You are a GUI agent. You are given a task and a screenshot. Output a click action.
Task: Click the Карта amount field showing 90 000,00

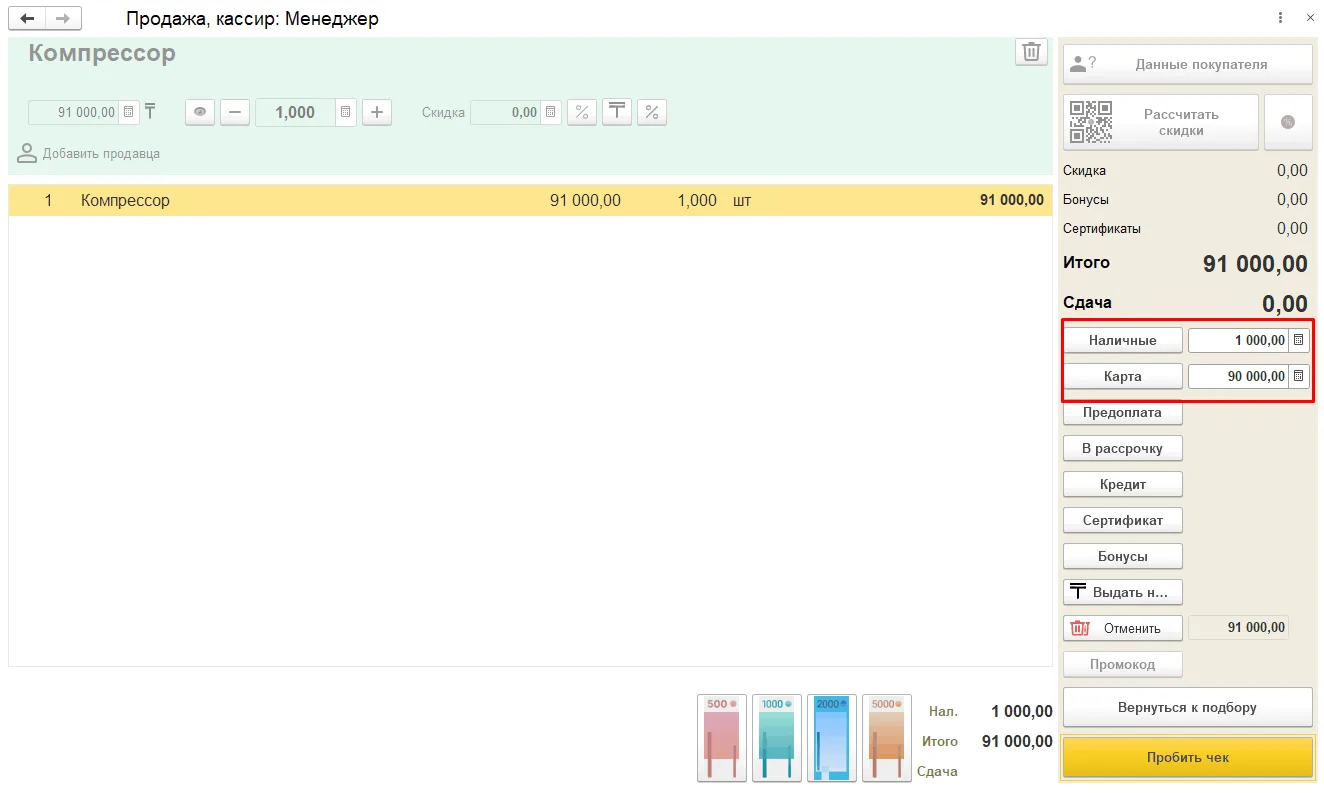[1238, 376]
